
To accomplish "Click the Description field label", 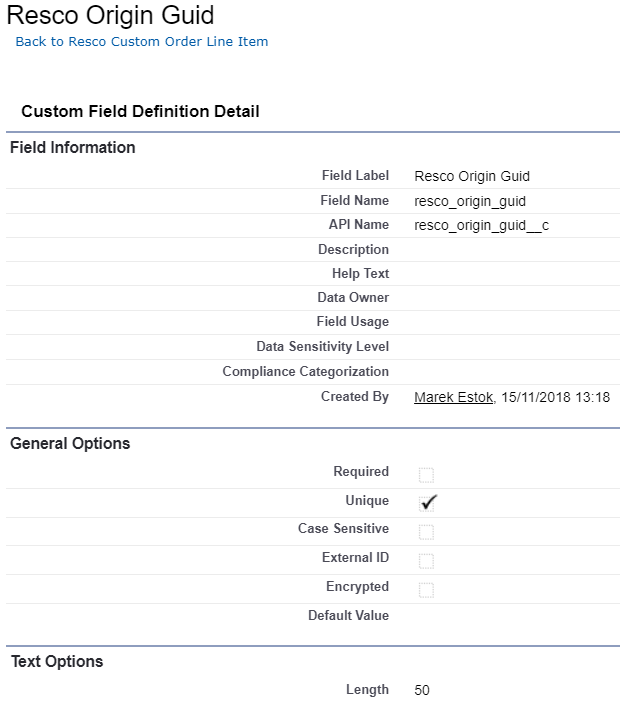I will (x=353, y=250).
